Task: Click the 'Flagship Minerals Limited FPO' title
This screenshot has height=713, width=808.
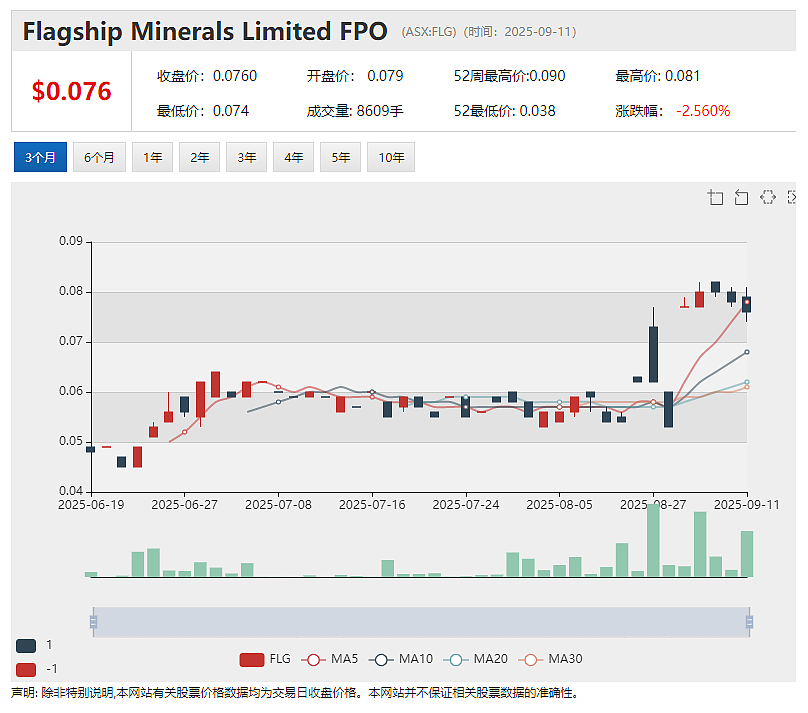Action: pos(205,31)
